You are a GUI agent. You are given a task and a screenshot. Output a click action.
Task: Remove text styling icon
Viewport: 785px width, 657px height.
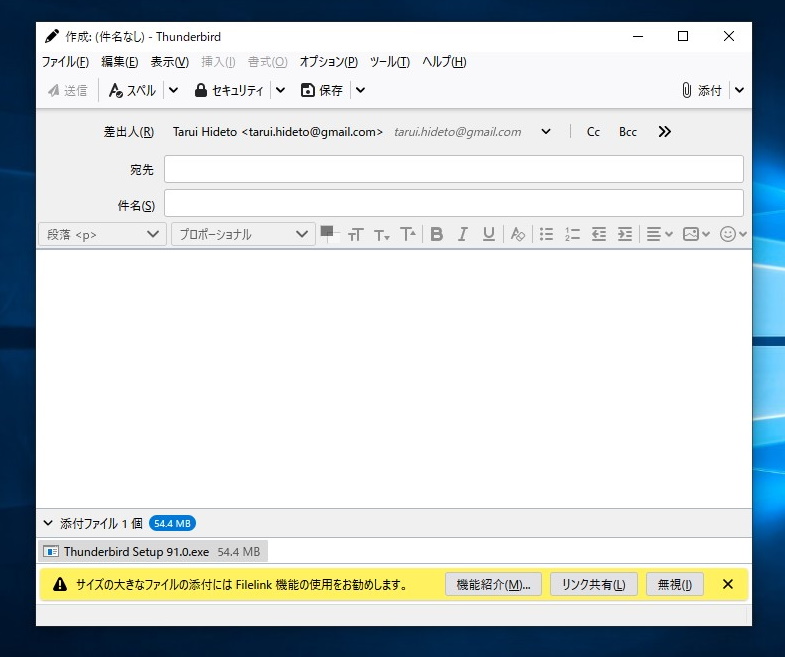(x=517, y=234)
